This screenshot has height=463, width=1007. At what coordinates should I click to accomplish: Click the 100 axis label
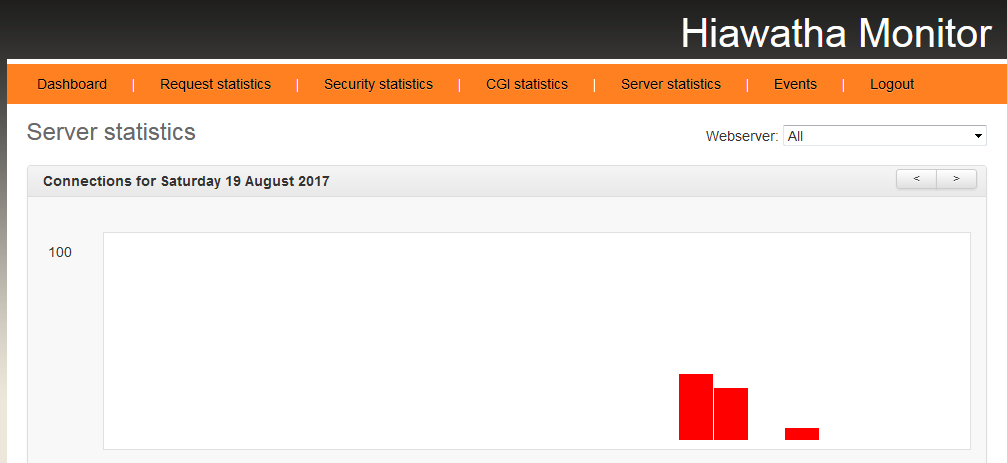[x=60, y=252]
